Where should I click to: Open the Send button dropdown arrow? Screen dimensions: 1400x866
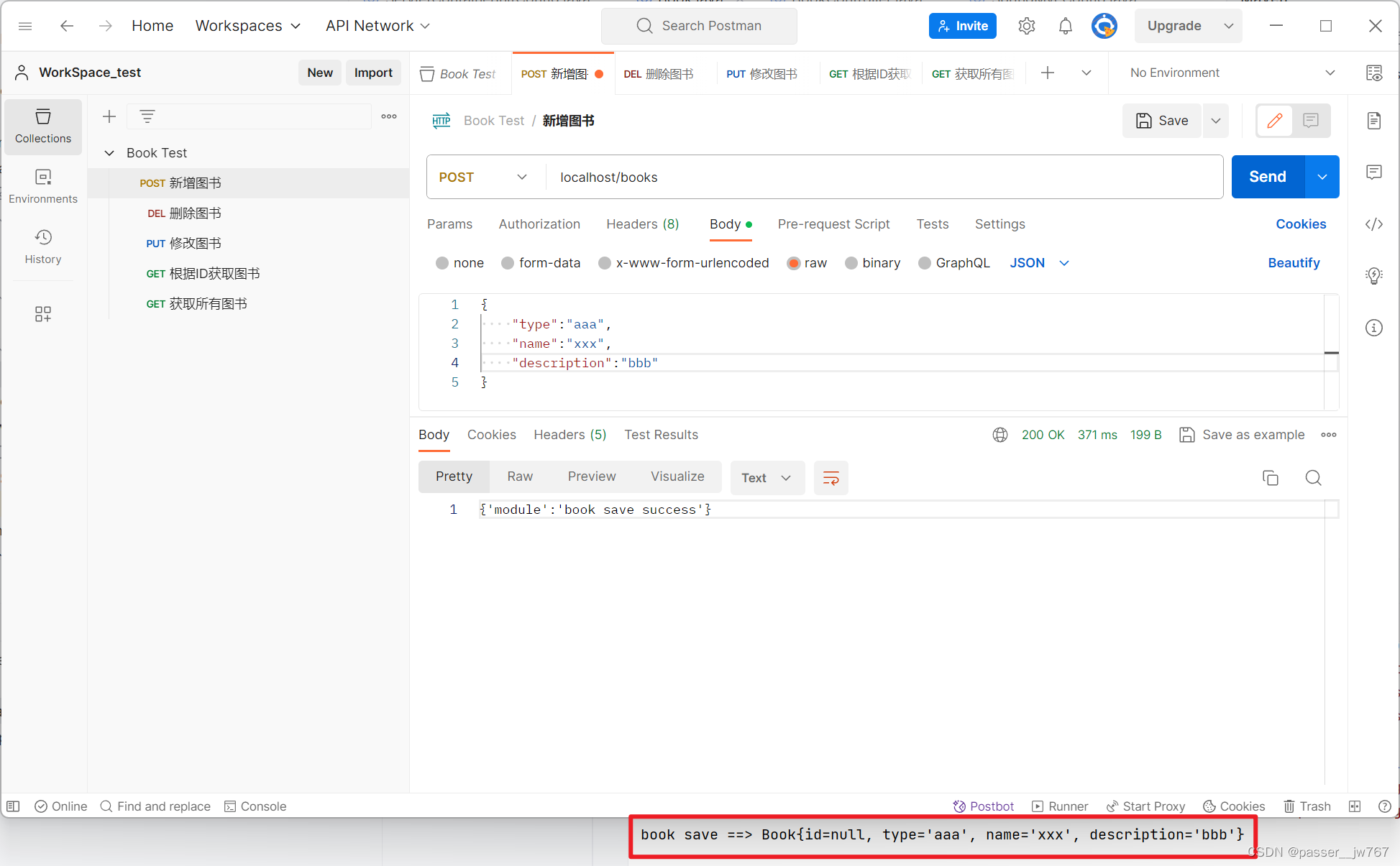(1322, 178)
